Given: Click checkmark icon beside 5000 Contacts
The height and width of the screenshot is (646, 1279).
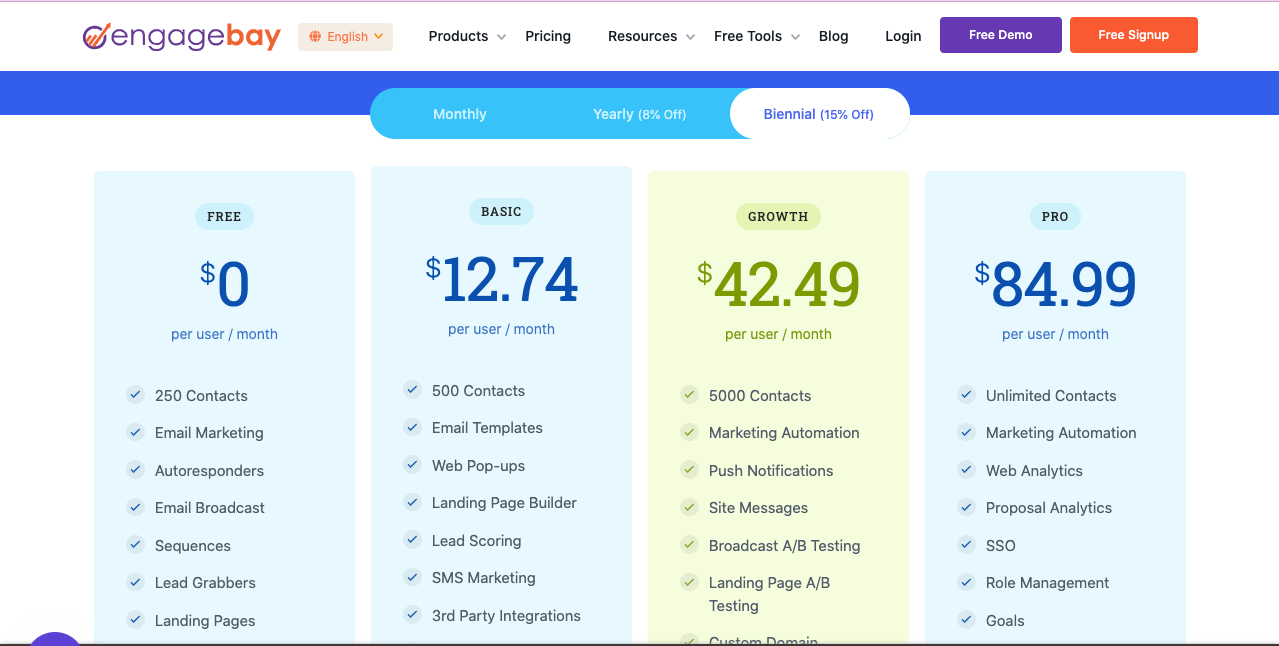Looking at the screenshot, I should [x=689, y=395].
